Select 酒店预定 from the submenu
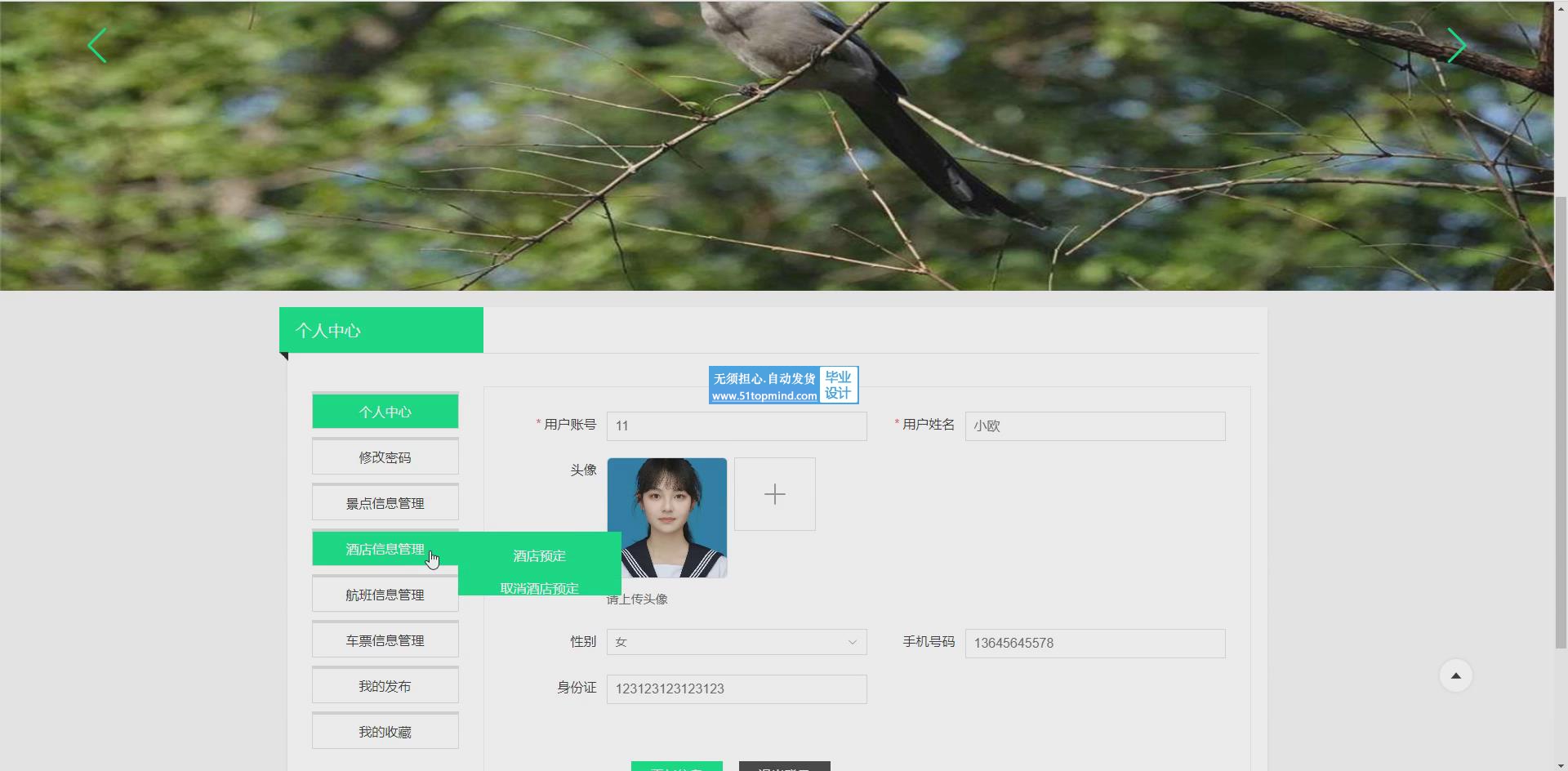The image size is (1568, 771). tap(539, 556)
